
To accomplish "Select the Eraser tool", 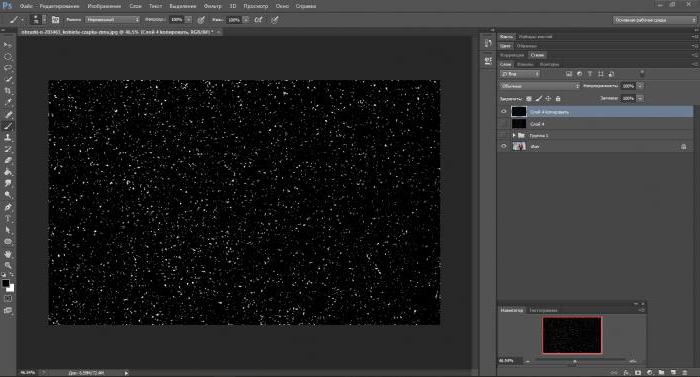I will click(8, 161).
